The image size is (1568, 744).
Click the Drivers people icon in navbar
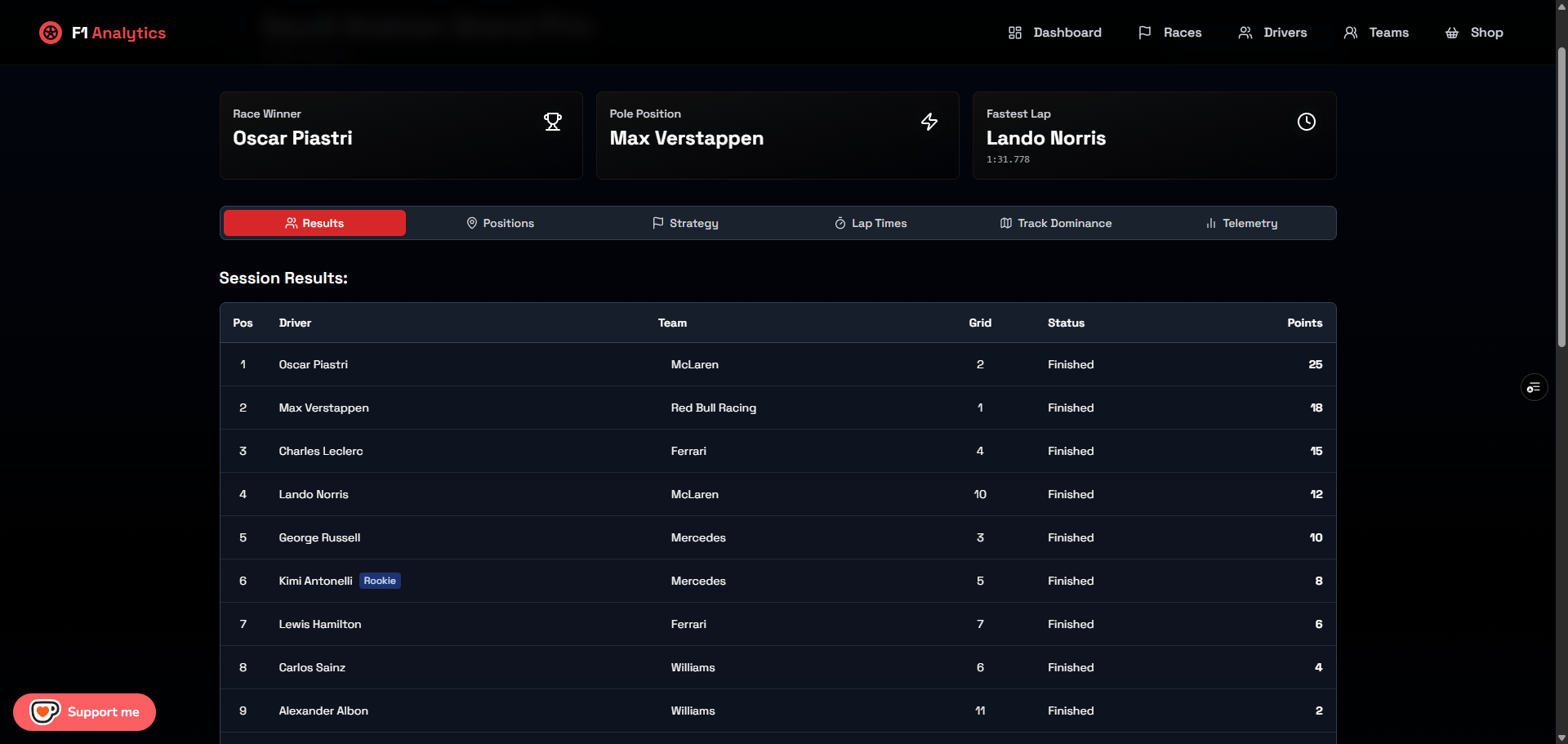1245,33
